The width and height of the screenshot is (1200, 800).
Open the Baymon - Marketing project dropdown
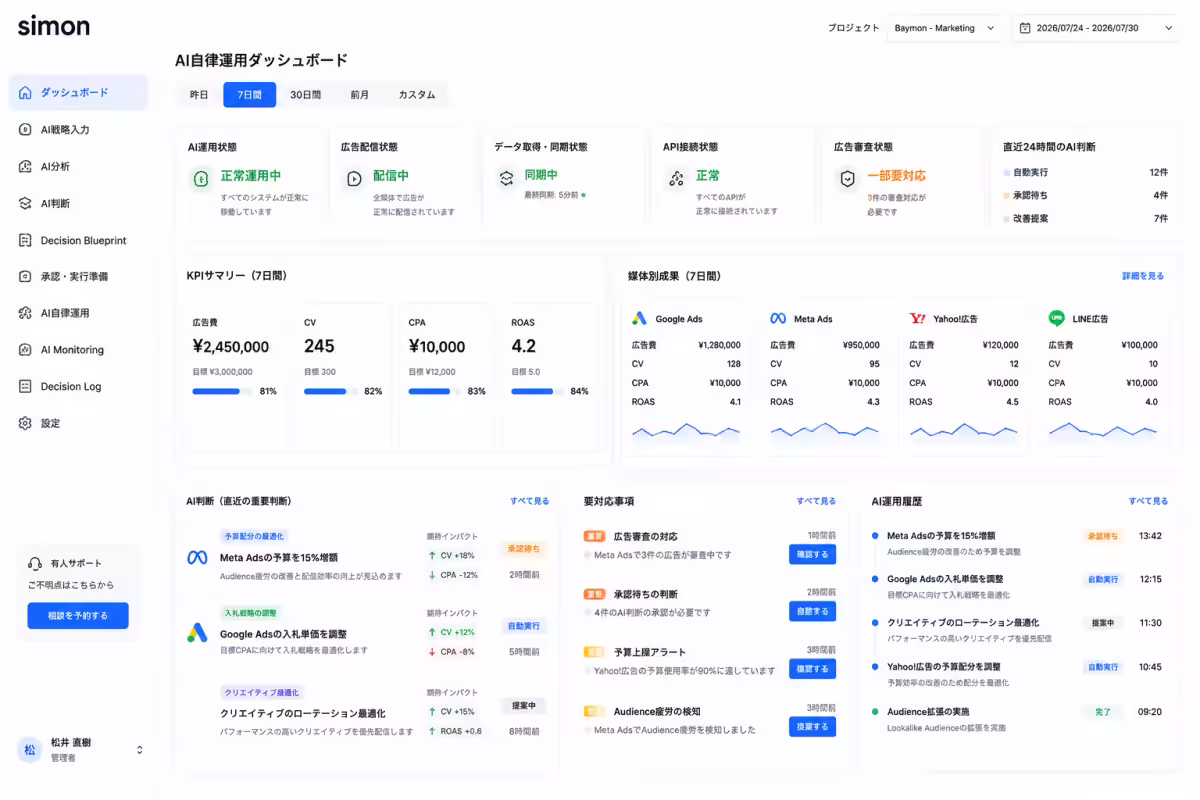click(945, 28)
